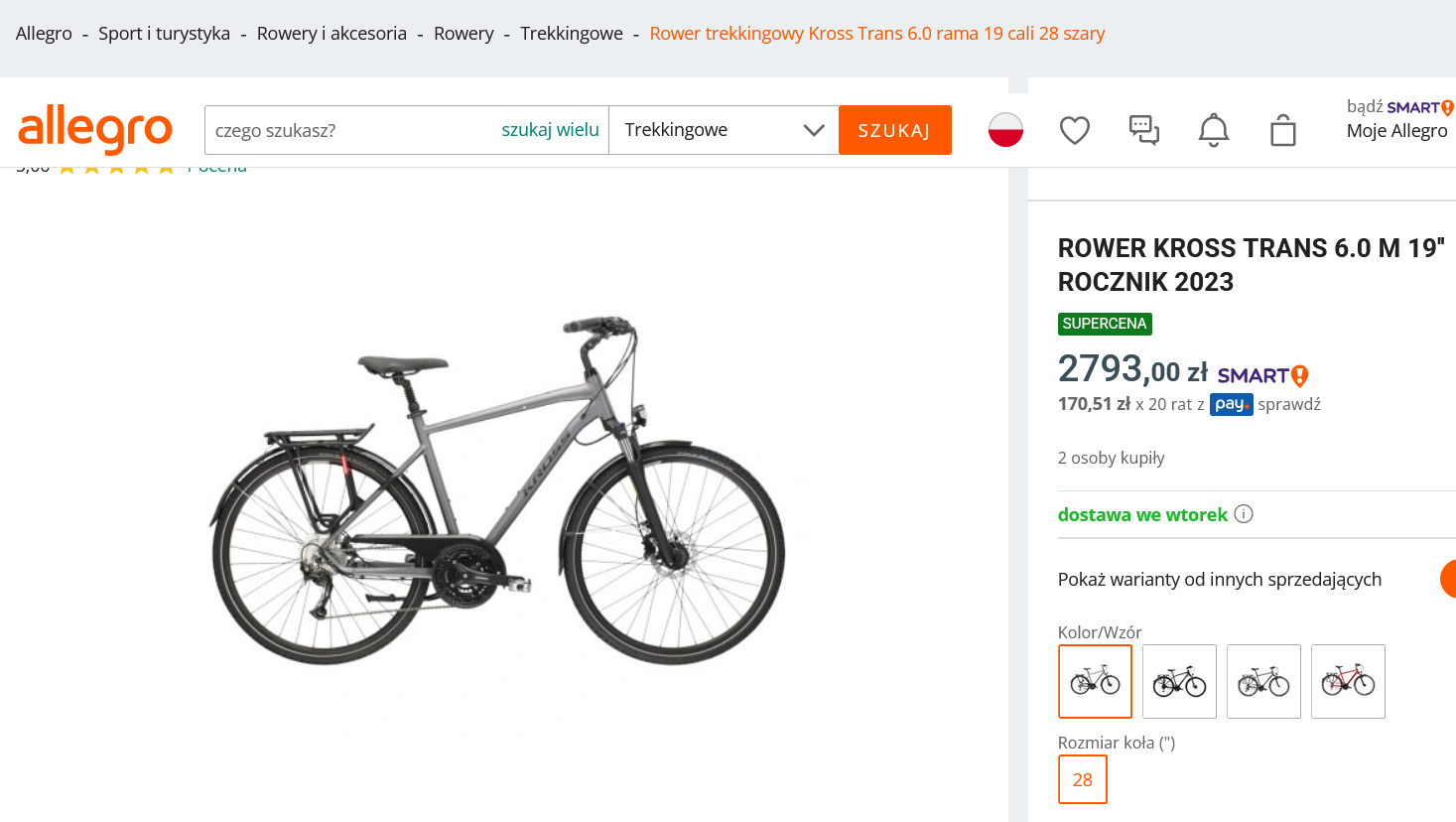Select the black bike color variant
The image size is (1456, 822).
(1179, 681)
